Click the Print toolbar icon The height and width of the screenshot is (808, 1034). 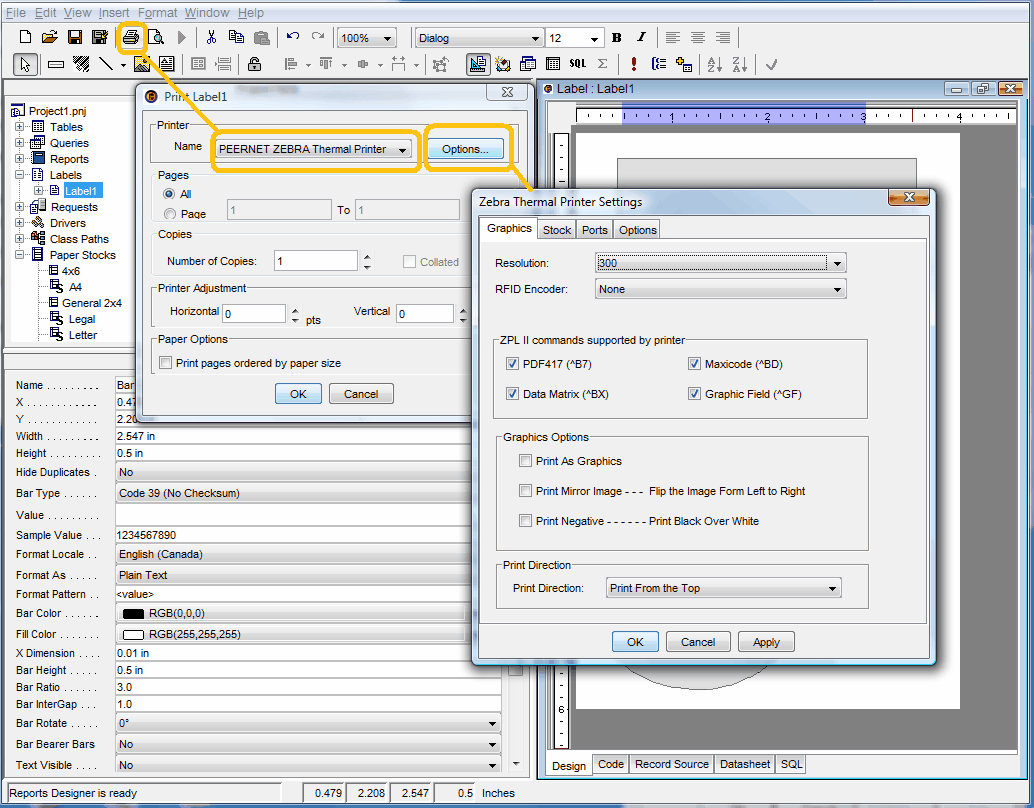point(131,38)
